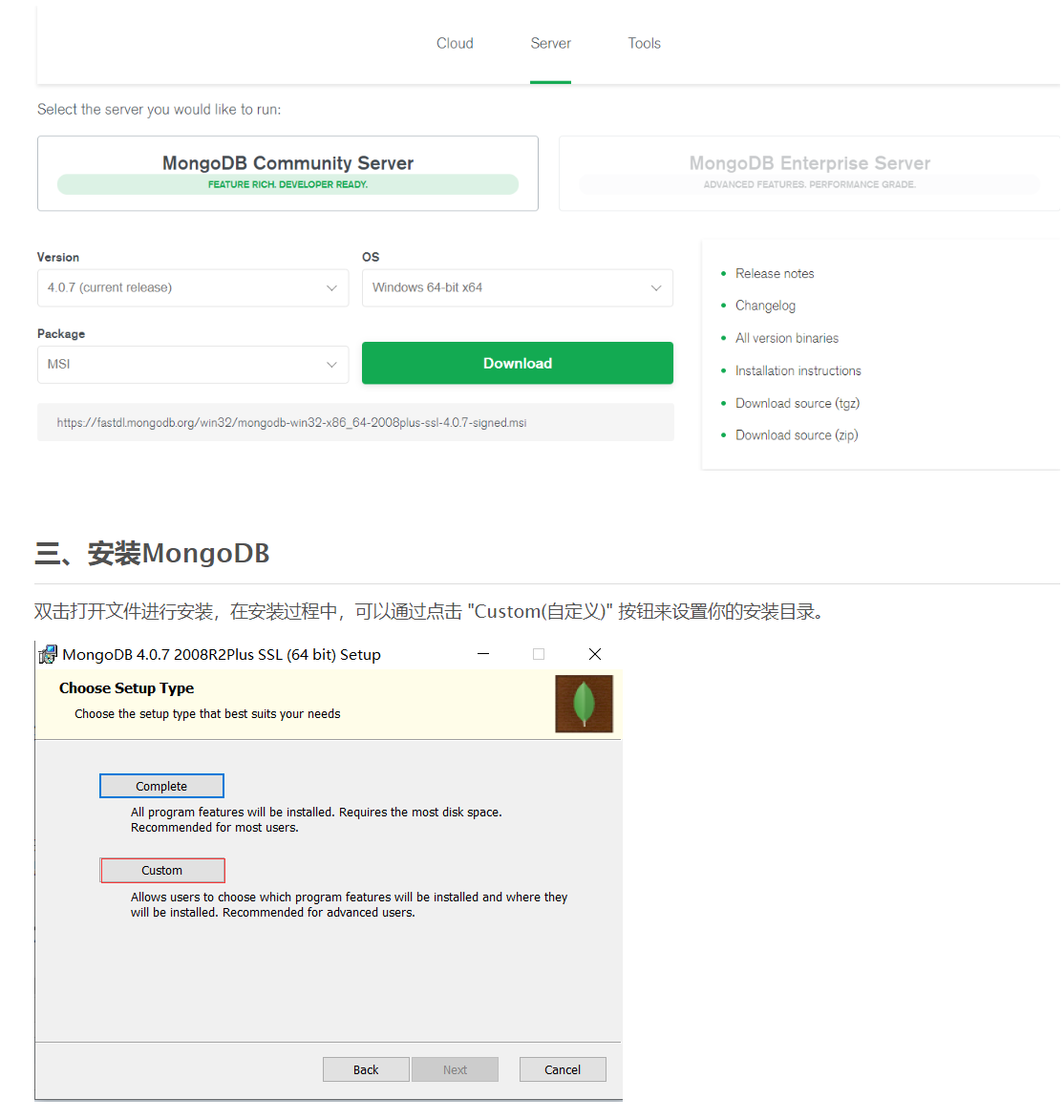Click the '三、安装MongoDB' section heading
Viewport: 1064px width, 1120px height.
pyautogui.click(x=152, y=554)
